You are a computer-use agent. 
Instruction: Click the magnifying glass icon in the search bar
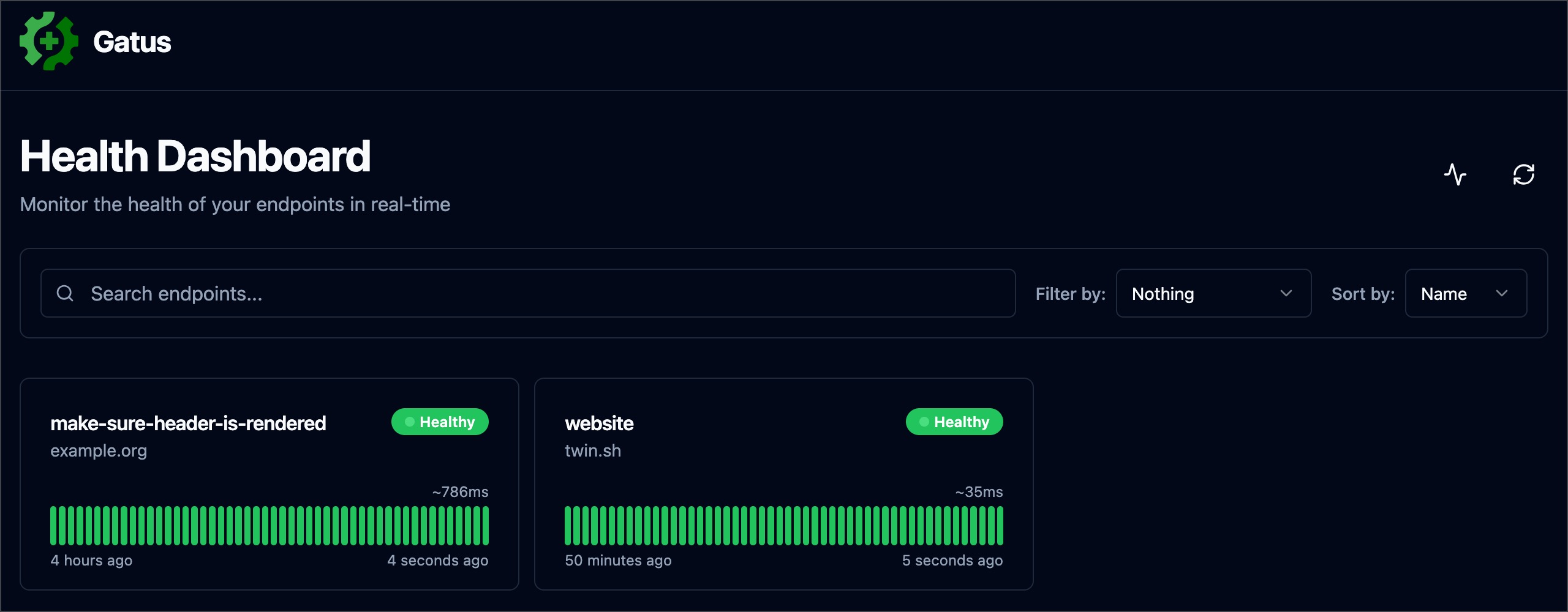coord(65,293)
